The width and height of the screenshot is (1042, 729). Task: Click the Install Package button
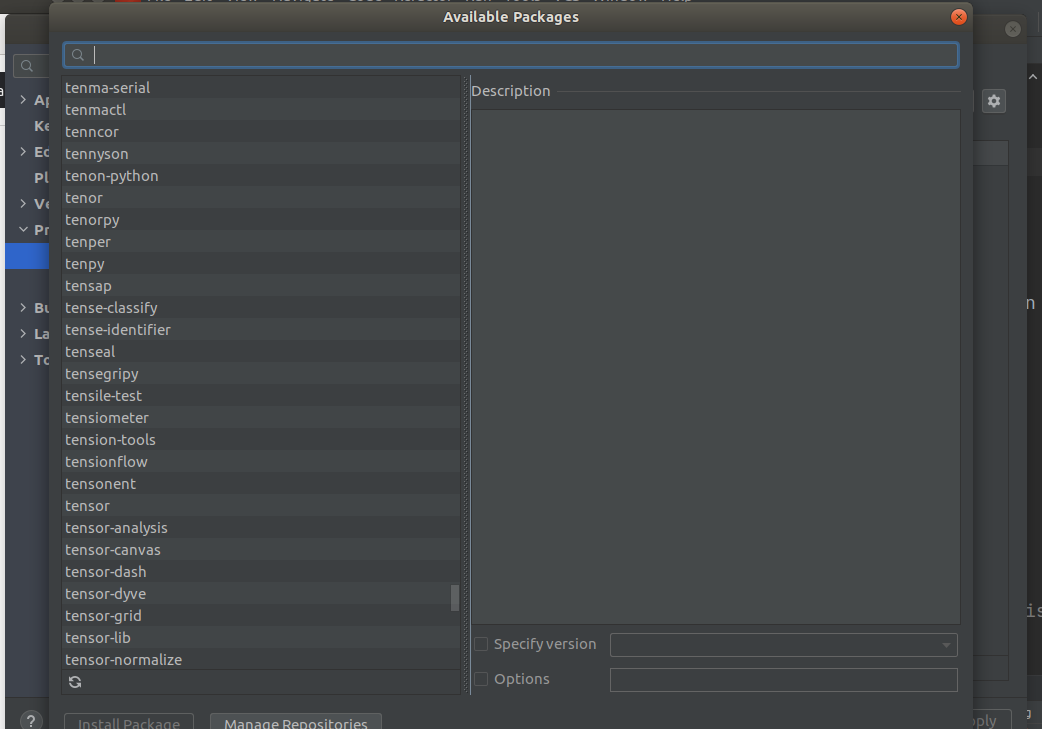129,722
